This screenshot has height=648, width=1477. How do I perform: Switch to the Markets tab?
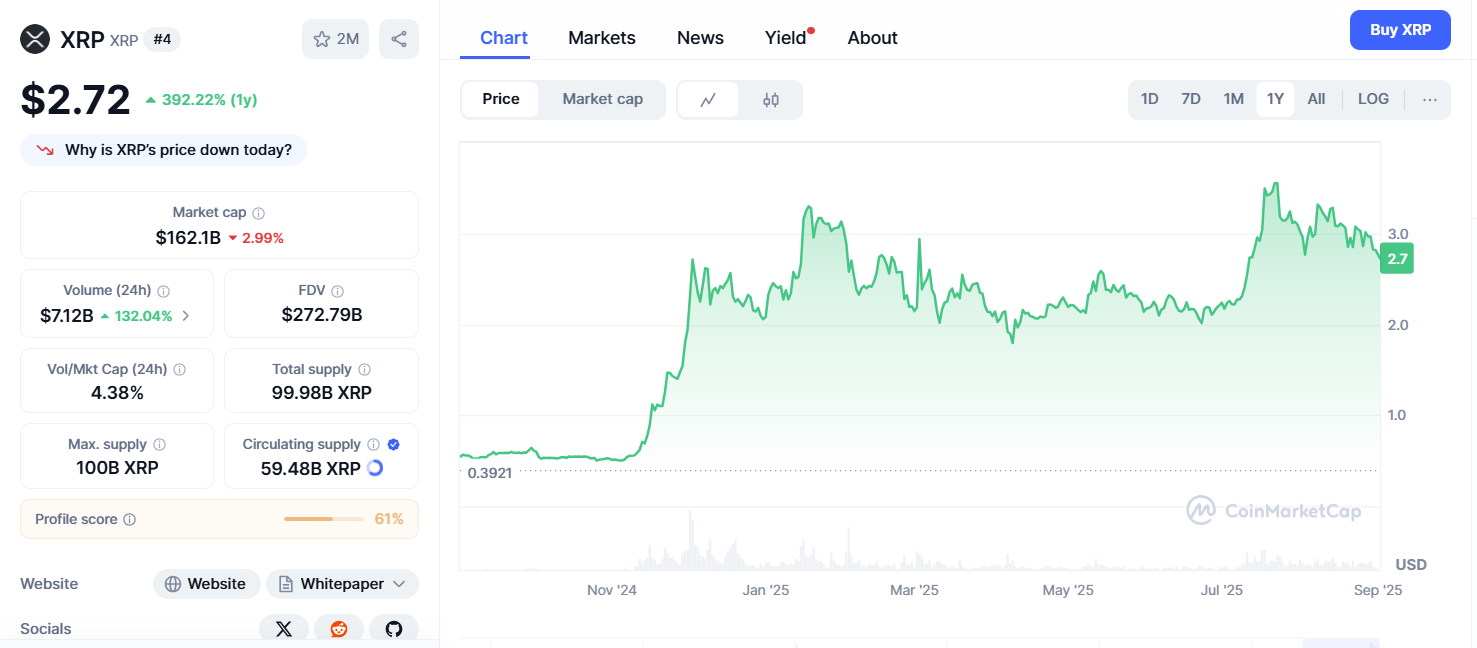[602, 38]
